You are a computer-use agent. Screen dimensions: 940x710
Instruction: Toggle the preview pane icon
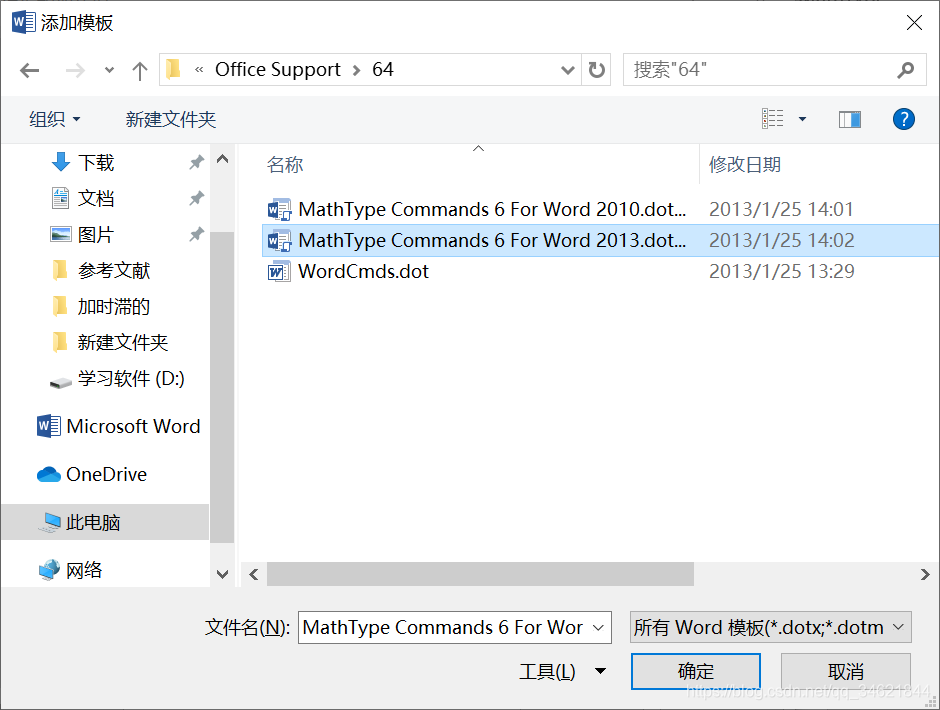(x=850, y=119)
